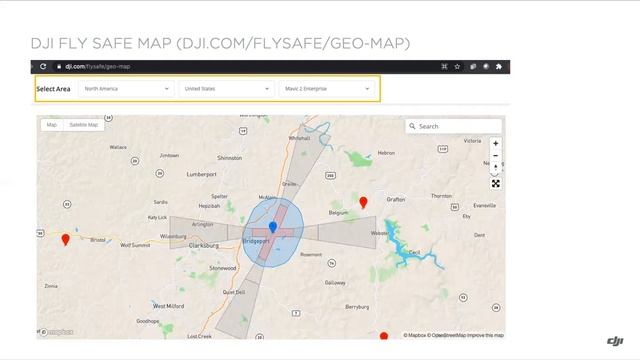
Task: Click the Berryburg town label
Action: coord(357,307)
